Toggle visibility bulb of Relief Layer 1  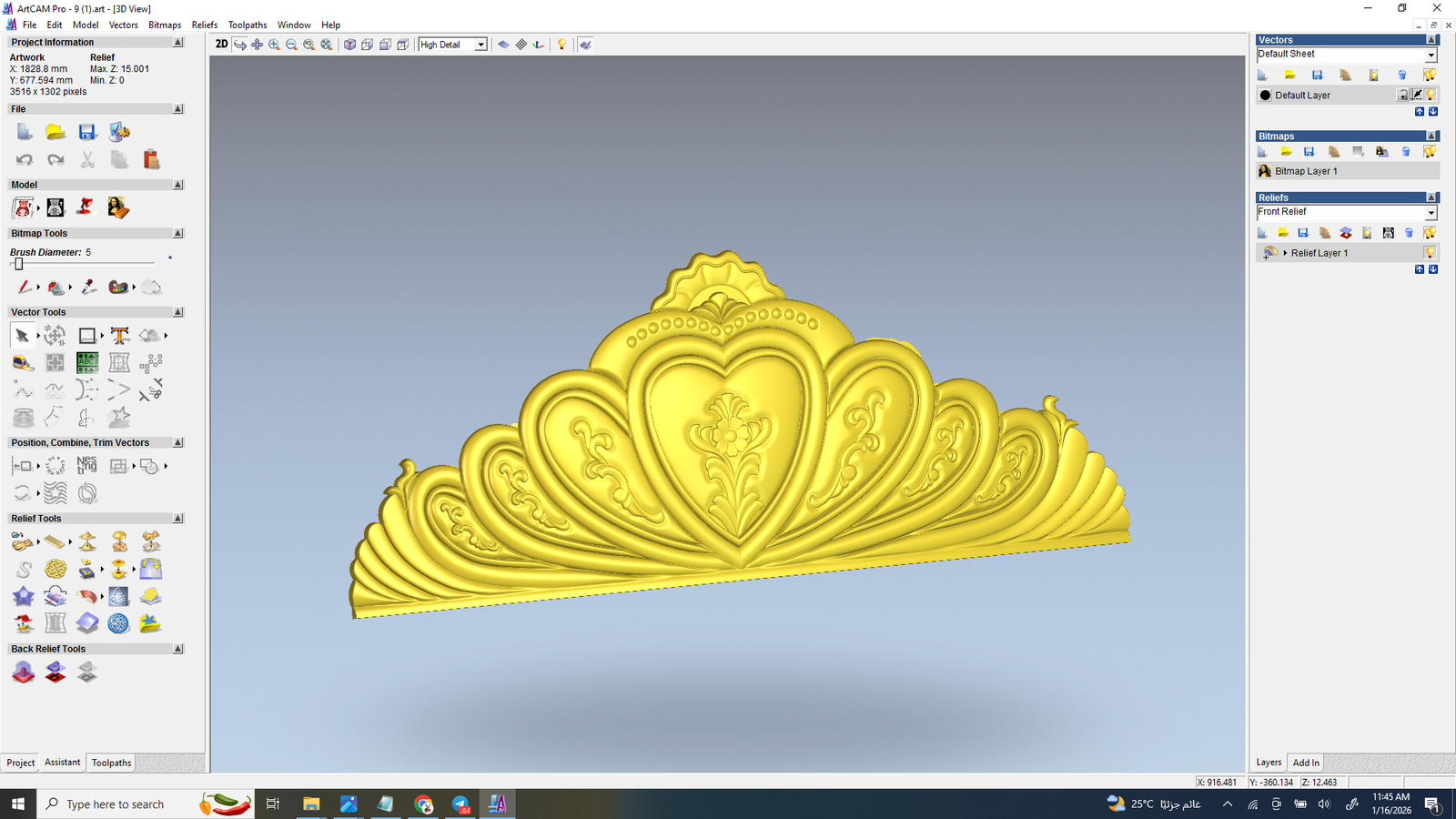(x=1430, y=253)
